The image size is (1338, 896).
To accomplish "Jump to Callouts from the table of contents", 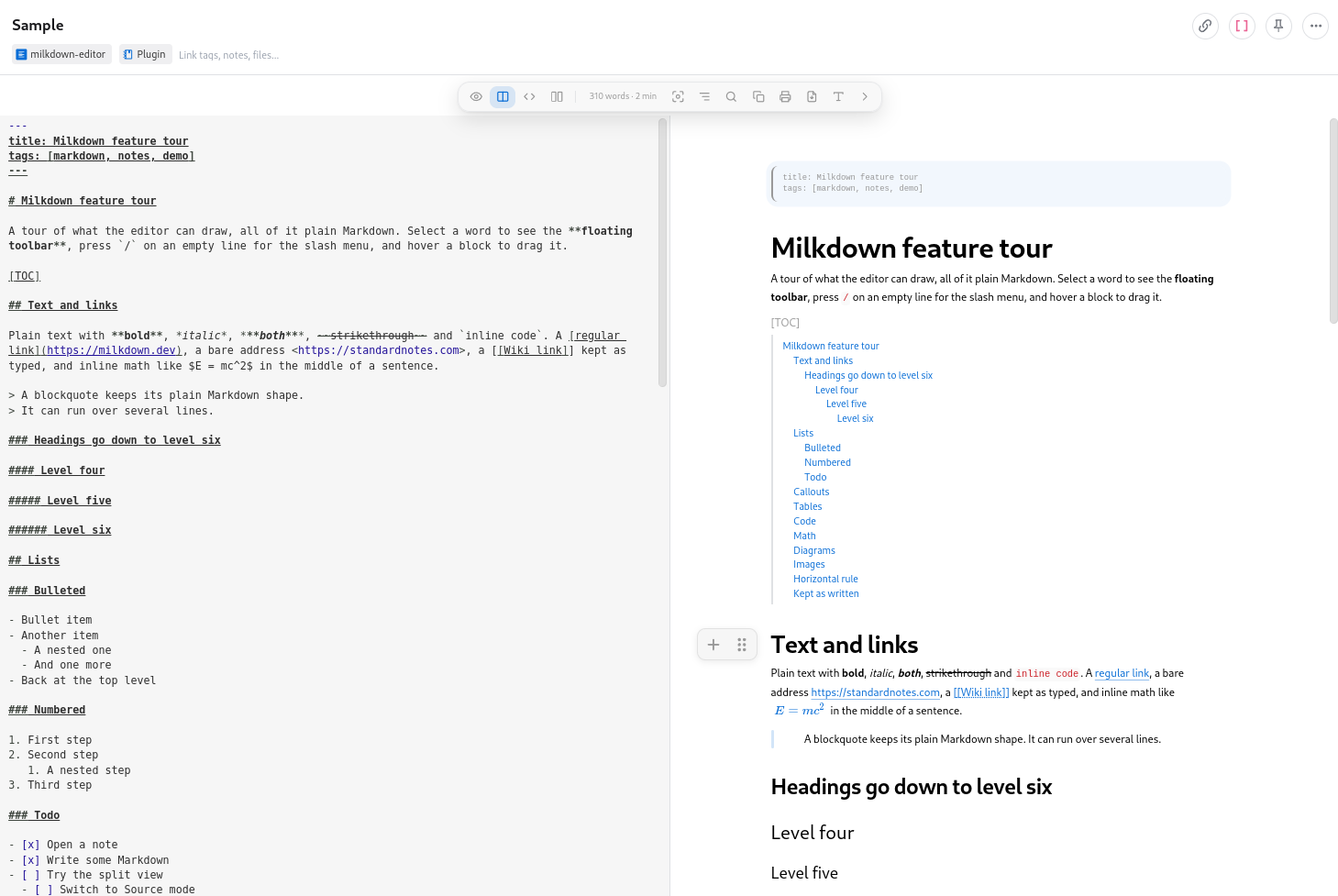I will pos(812,492).
